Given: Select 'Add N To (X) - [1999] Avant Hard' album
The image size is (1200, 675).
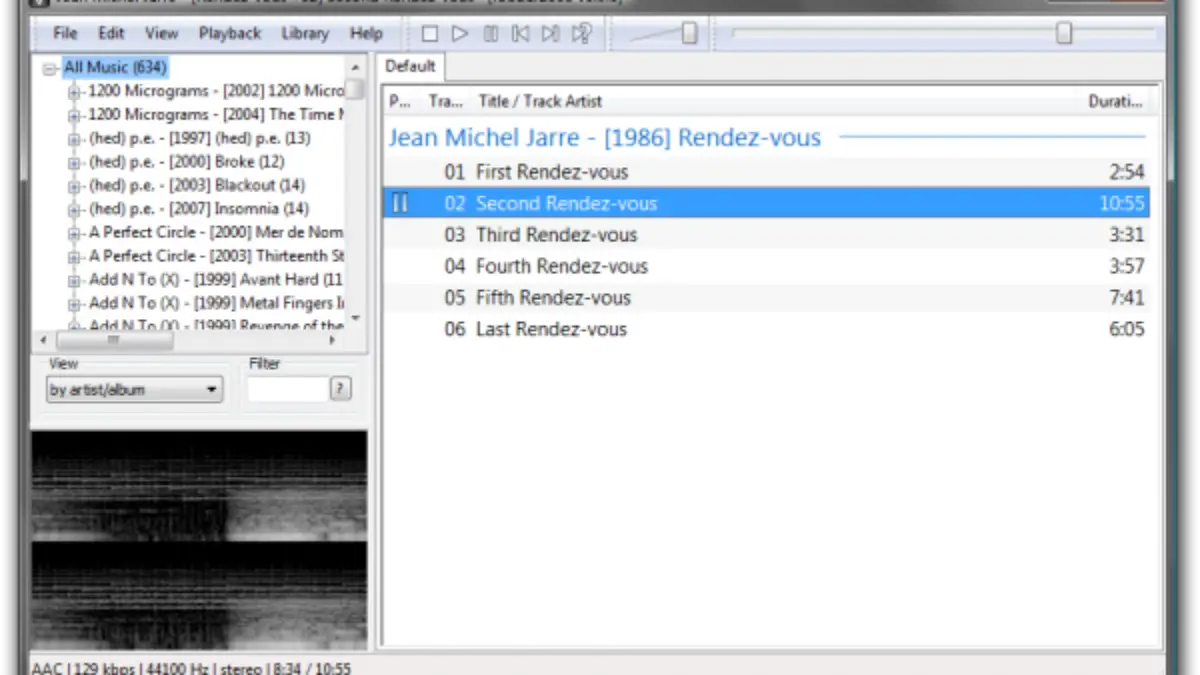Looking at the screenshot, I should point(216,279).
